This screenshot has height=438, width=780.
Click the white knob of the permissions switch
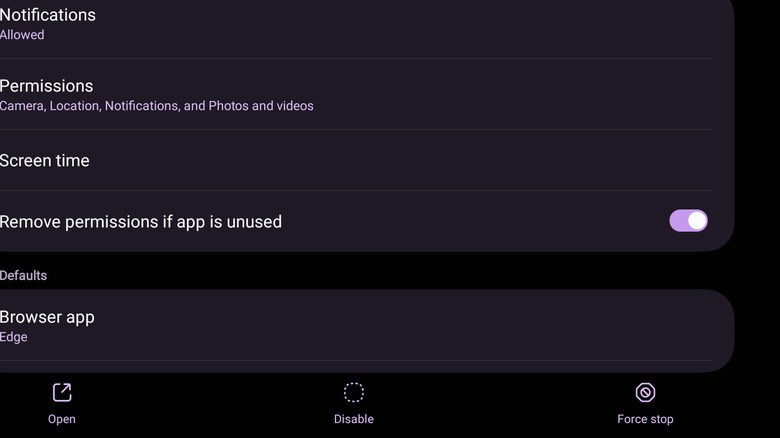pyautogui.click(x=697, y=221)
